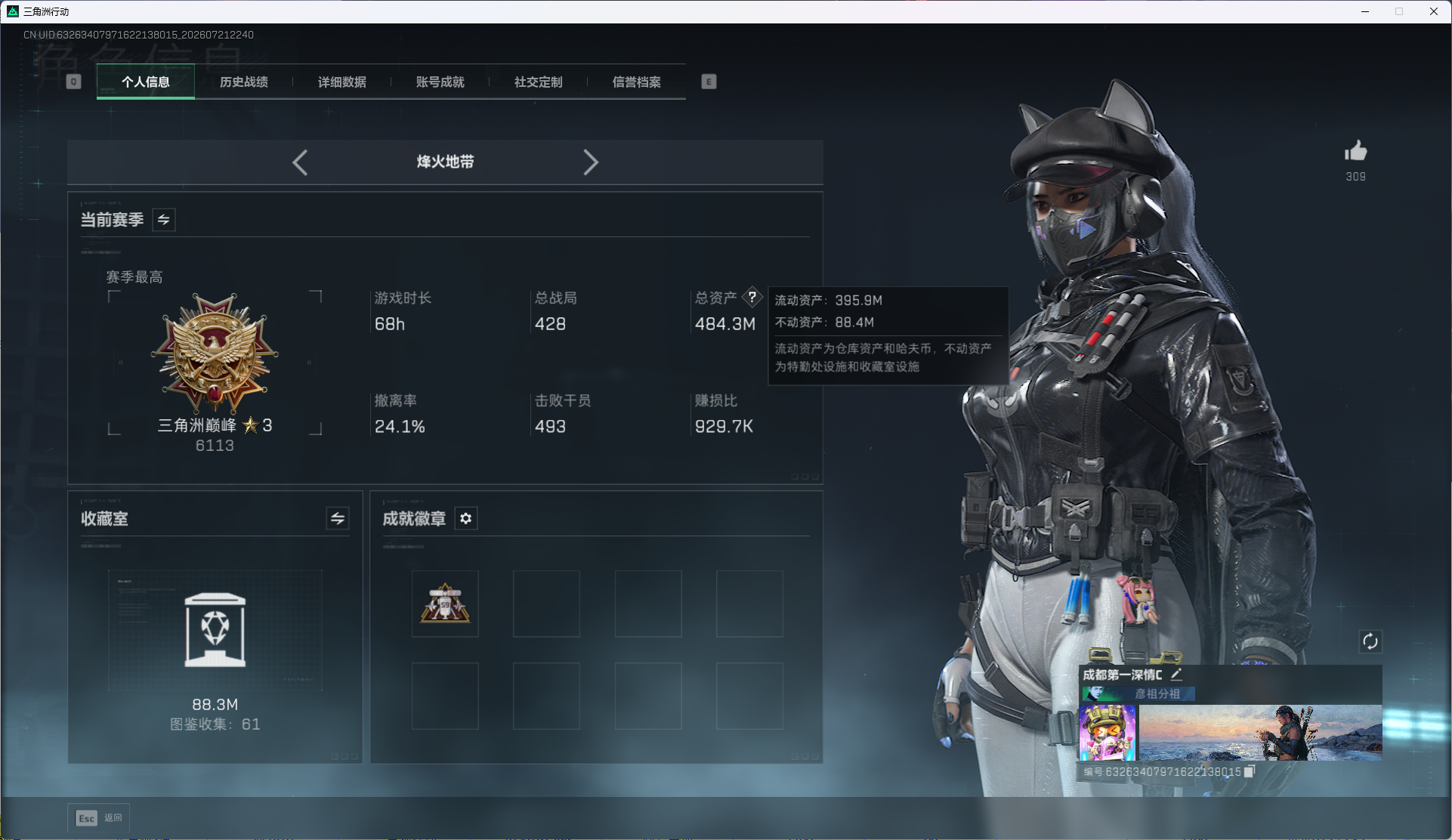Click the 三角洲行动 app icon in title bar
This screenshot has height=840, width=1452.
pos(13,11)
